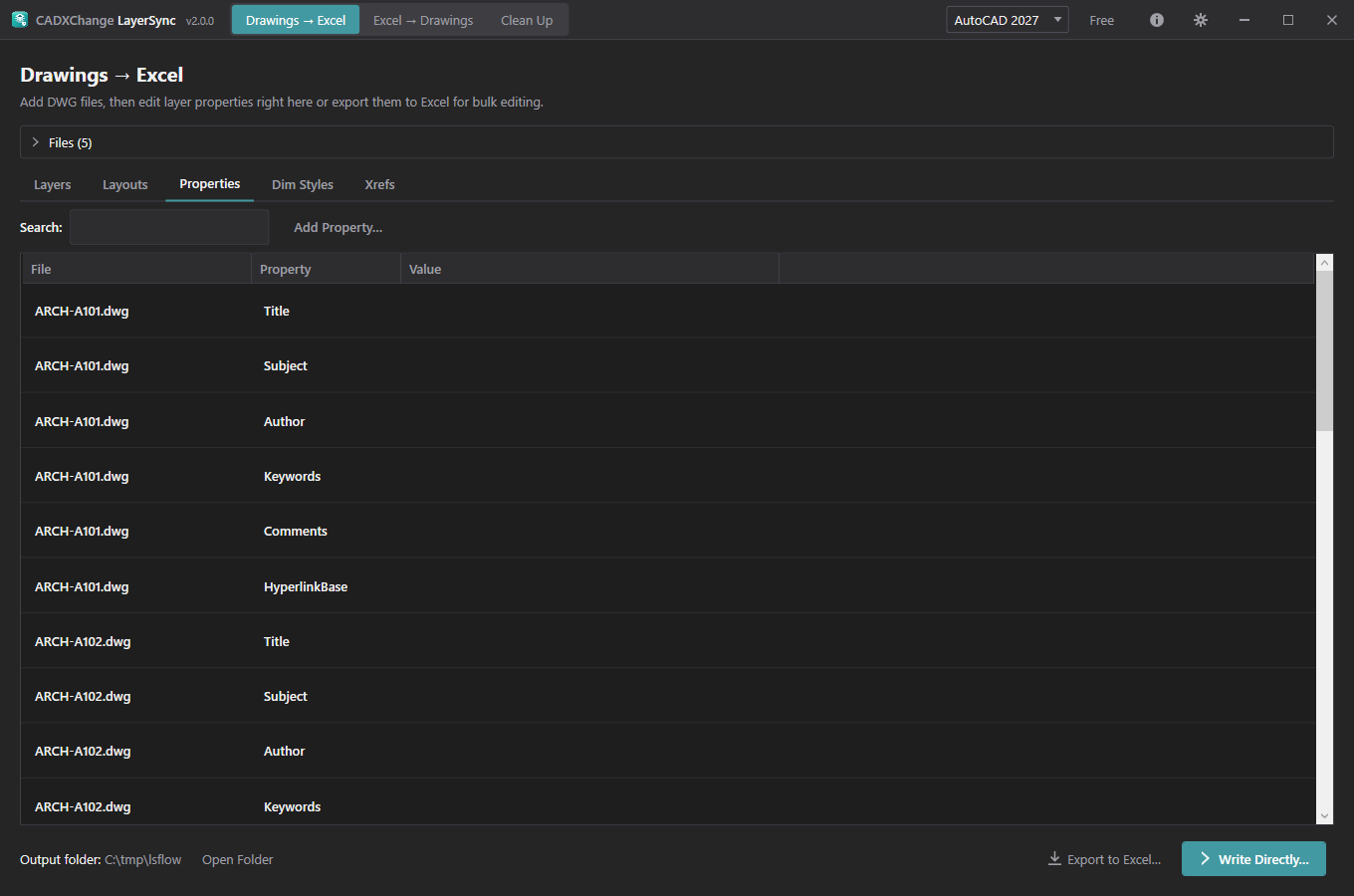Viewport: 1354px width, 896px height.
Task: Select the ARCH-A102.dwg Title property row
Action: 668,641
